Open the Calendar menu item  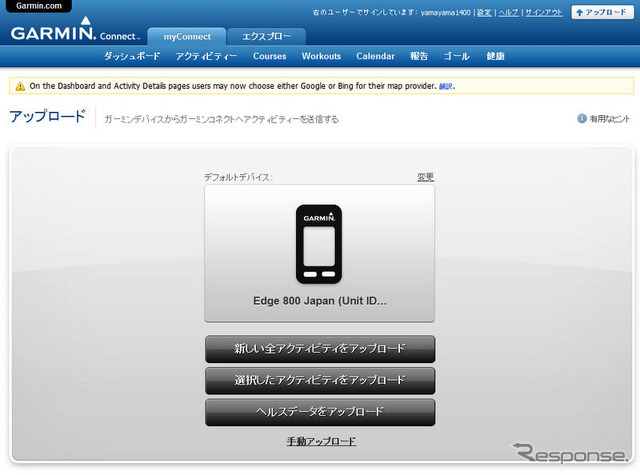click(x=376, y=56)
